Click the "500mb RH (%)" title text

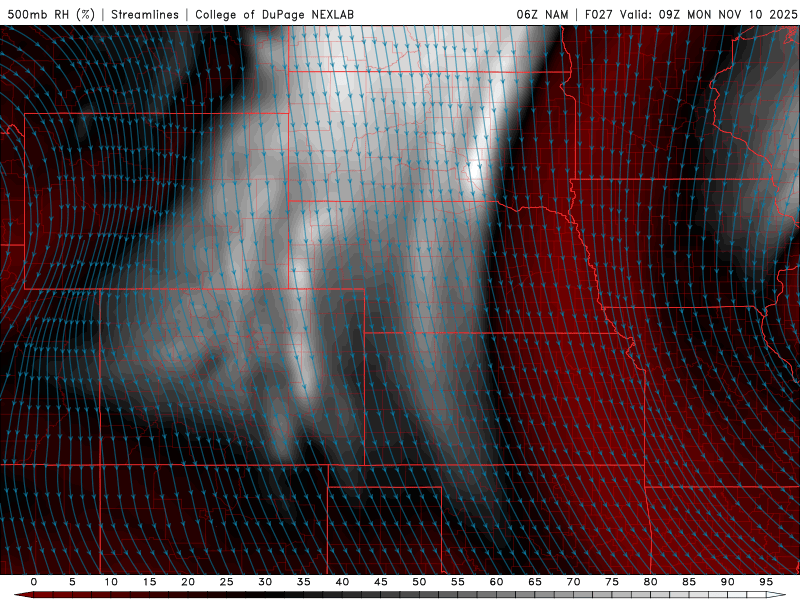click(x=51, y=14)
